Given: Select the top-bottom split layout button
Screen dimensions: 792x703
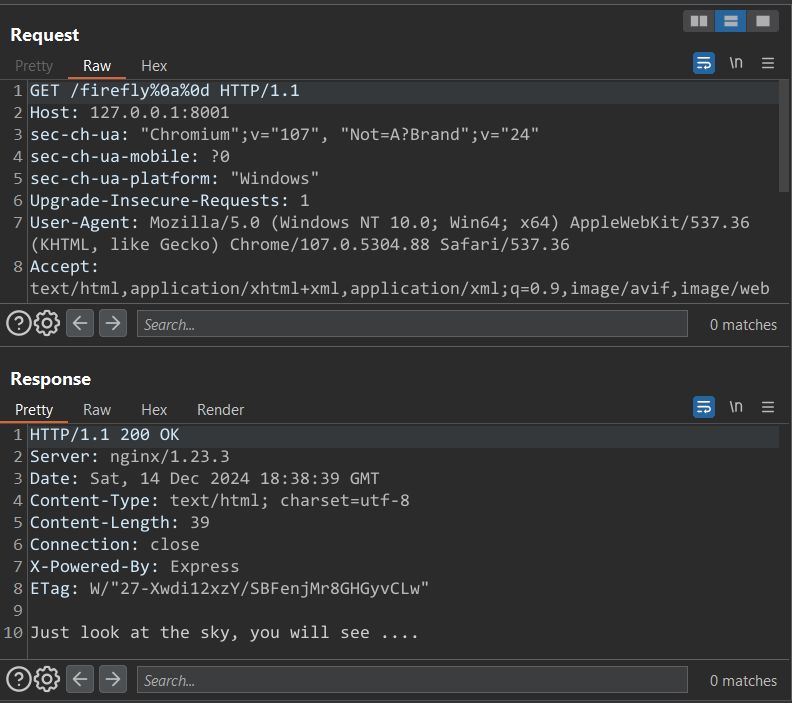Looking at the screenshot, I should [731, 20].
